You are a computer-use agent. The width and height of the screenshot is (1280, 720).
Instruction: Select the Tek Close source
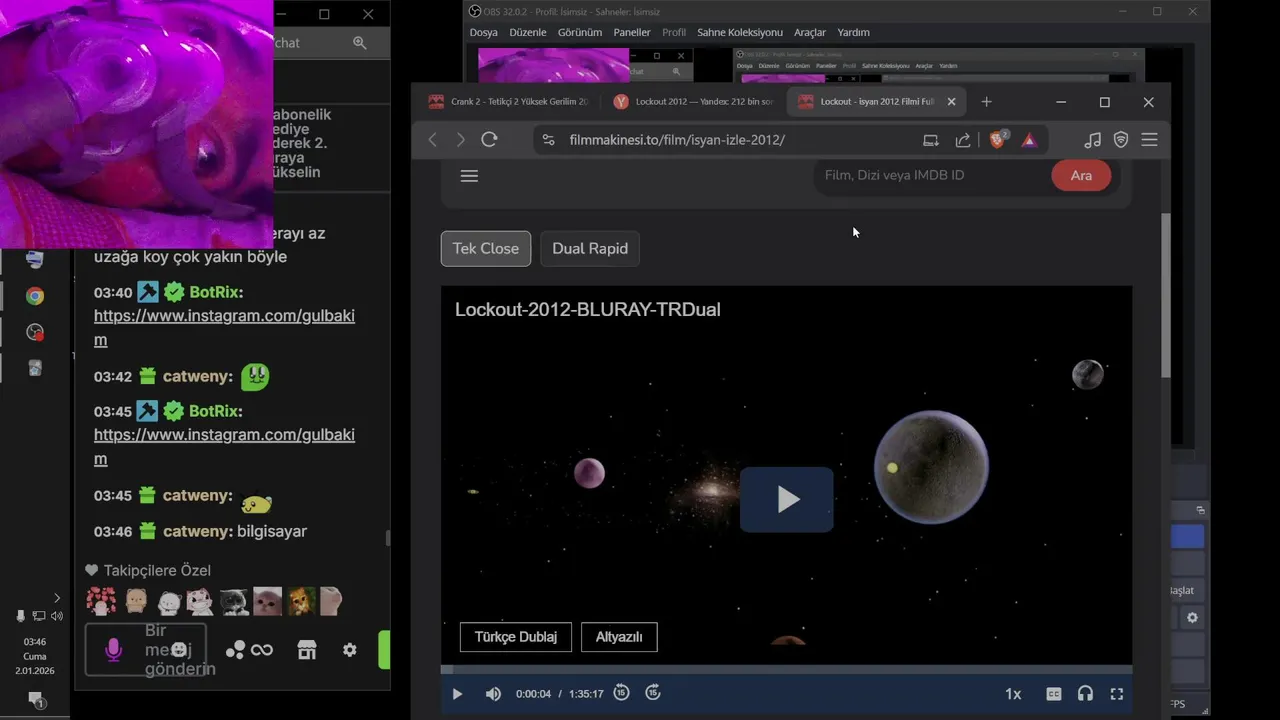point(486,248)
